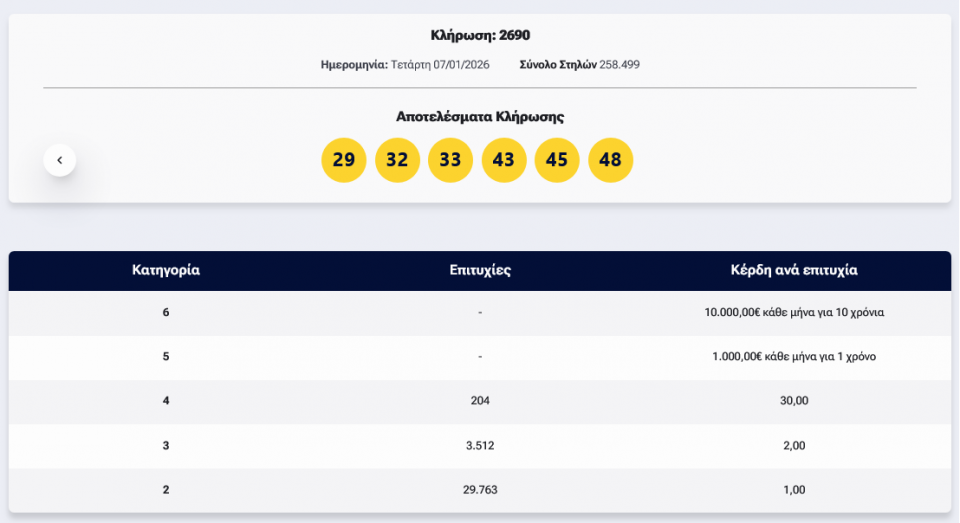Image resolution: width=960 pixels, height=523 pixels.
Task: Select the 10.000,00€ monthly prize cell
Action: tap(794, 312)
